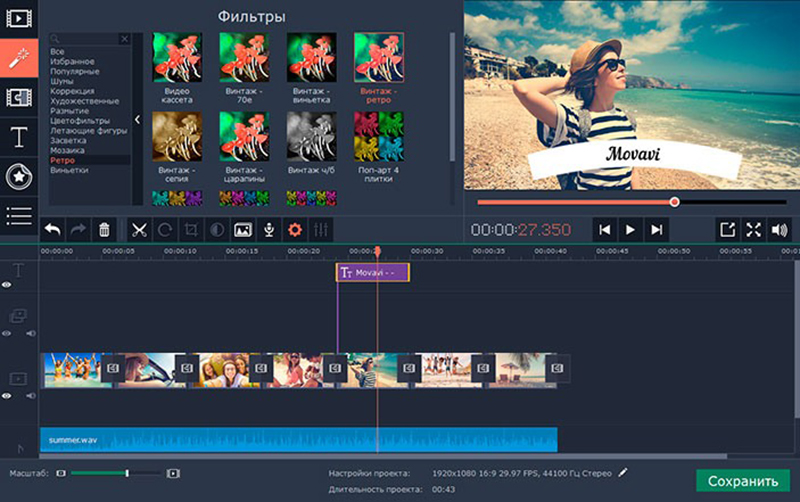
Task: Jump to previous frame button
Action: [x=605, y=230]
